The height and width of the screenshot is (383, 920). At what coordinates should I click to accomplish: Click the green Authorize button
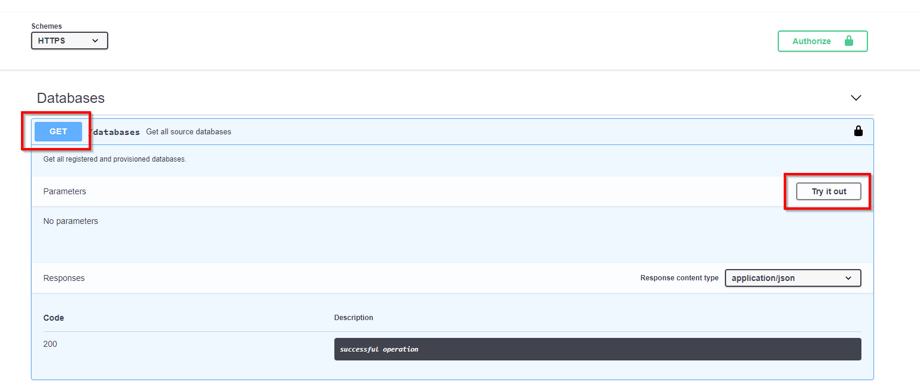pyautogui.click(x=823, y=41)
